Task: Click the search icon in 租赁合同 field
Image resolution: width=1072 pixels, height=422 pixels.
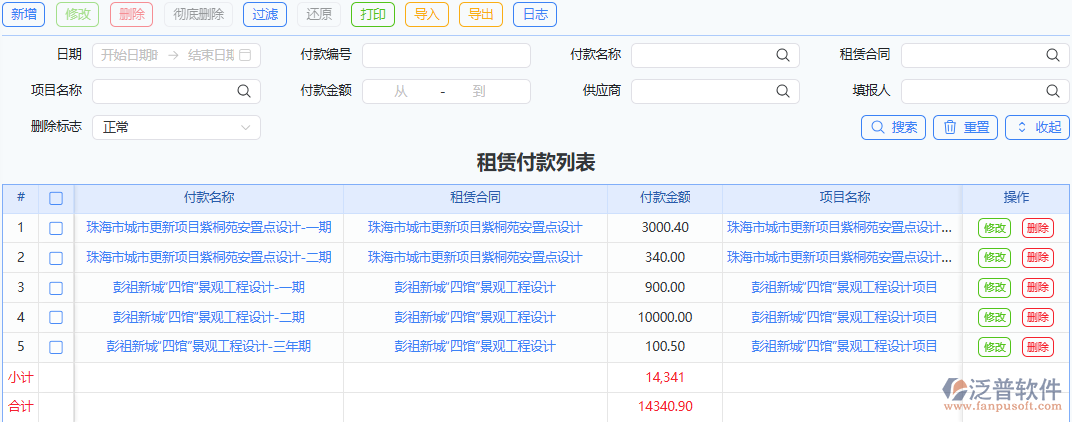Action: [1053, 55]
